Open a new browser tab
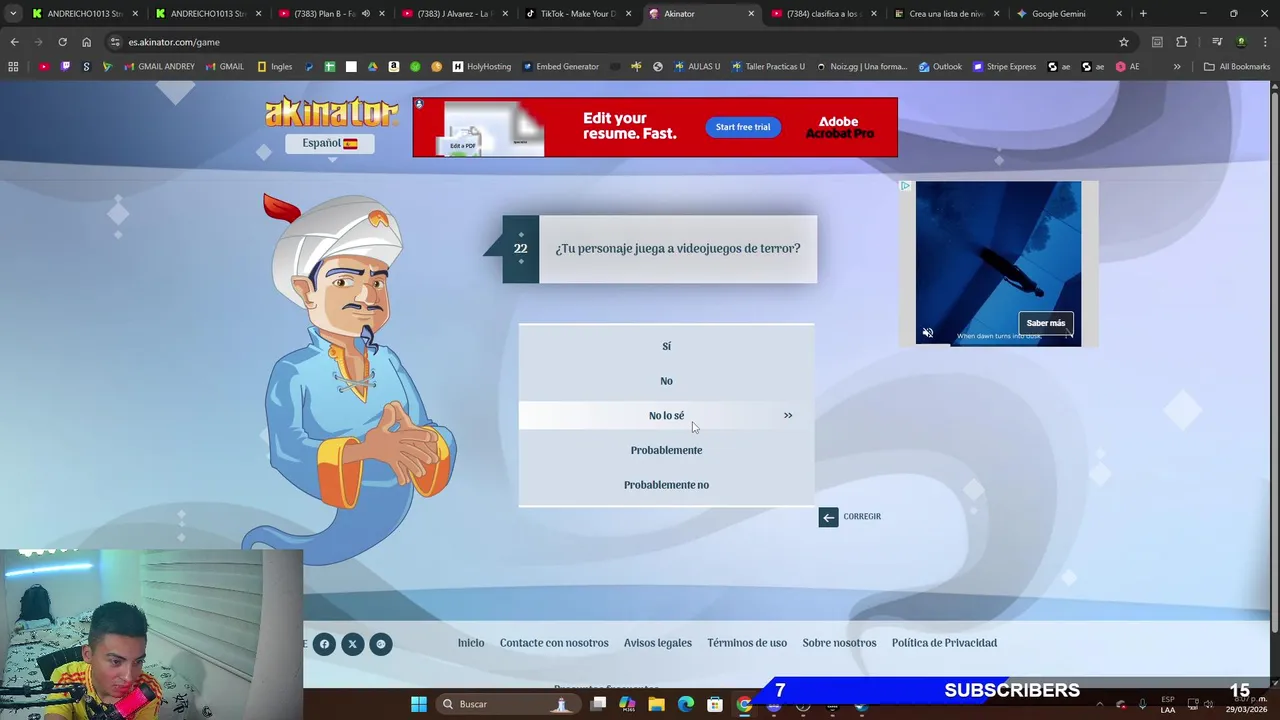The height and width of the screenshot is (720, 1280). pyautogui.click(x=1143, y=14)
